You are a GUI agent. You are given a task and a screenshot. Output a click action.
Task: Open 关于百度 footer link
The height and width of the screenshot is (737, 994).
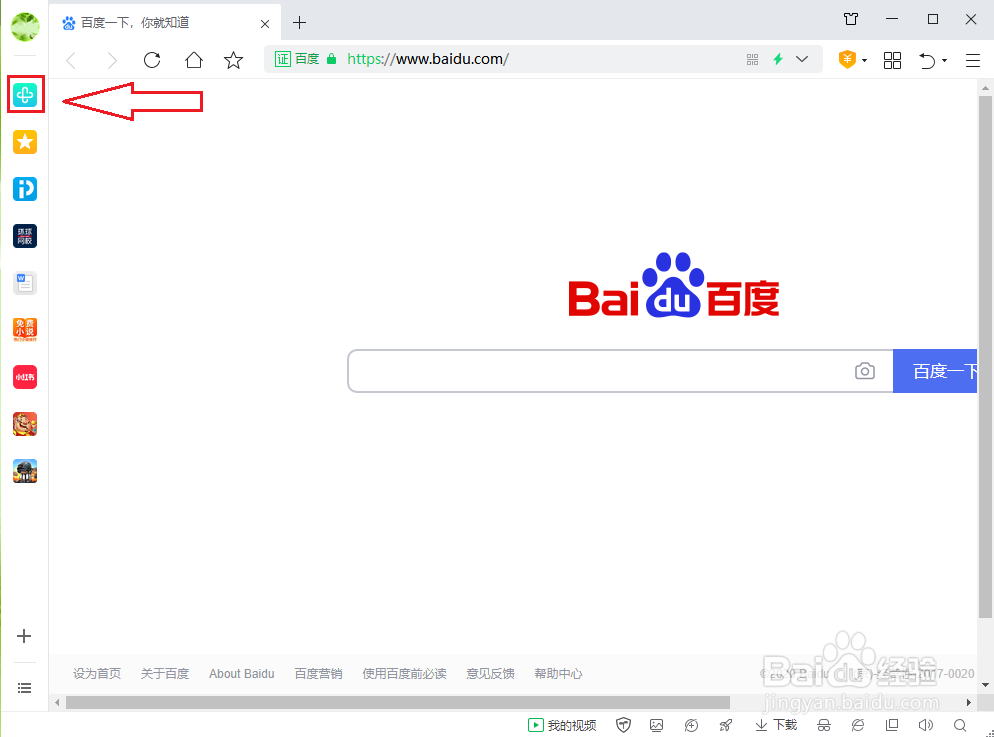[x=165, y=674]
